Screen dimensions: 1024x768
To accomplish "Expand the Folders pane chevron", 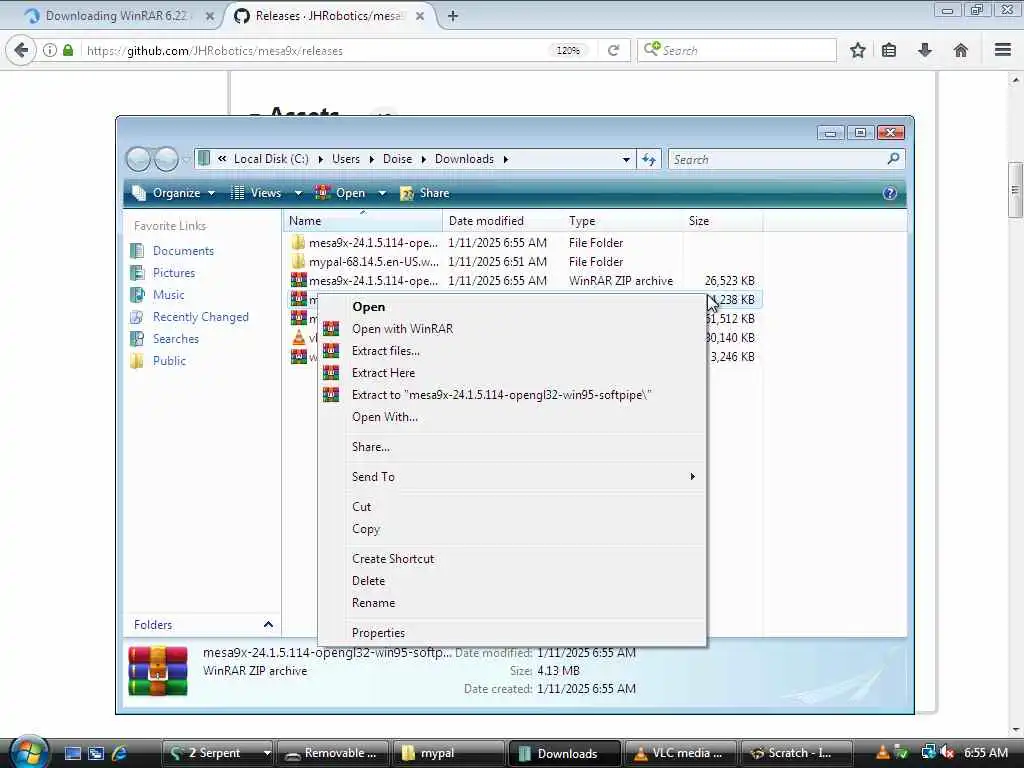I will [x=268, y=624].
